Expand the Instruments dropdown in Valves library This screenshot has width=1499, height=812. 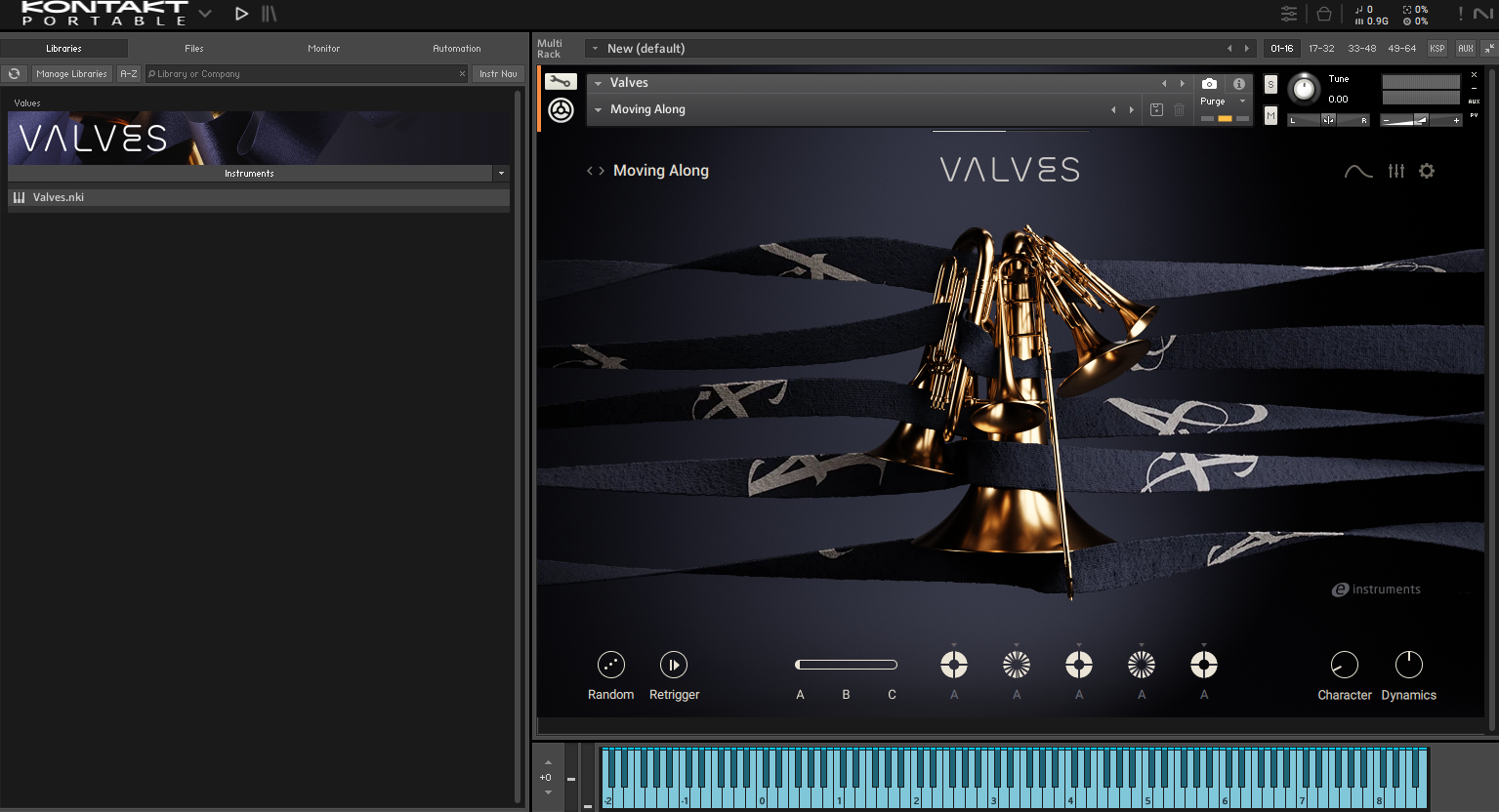click(501, 174)
